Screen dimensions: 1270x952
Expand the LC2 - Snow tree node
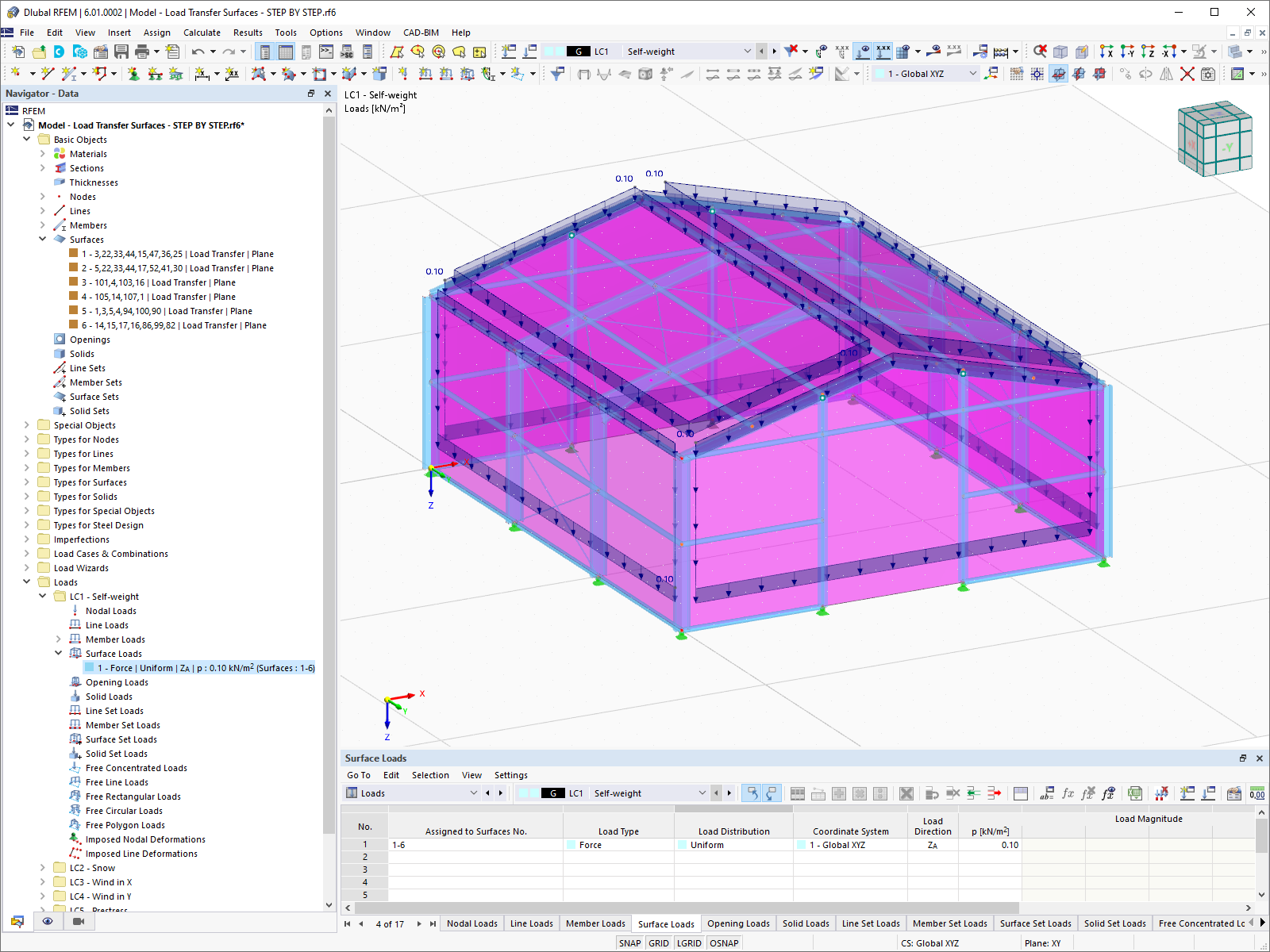click(x=43, y=868)
